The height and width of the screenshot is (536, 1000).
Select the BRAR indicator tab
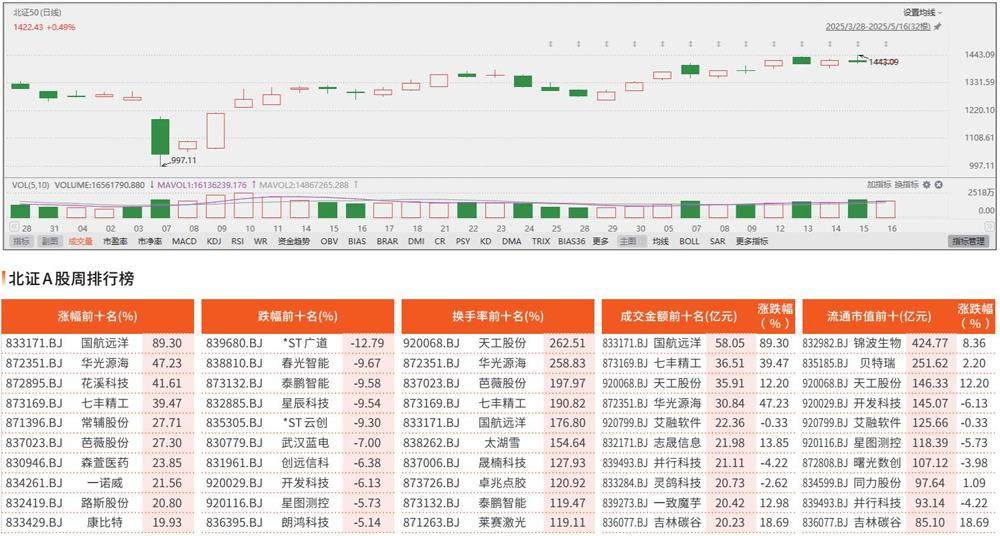click(387, 241)
